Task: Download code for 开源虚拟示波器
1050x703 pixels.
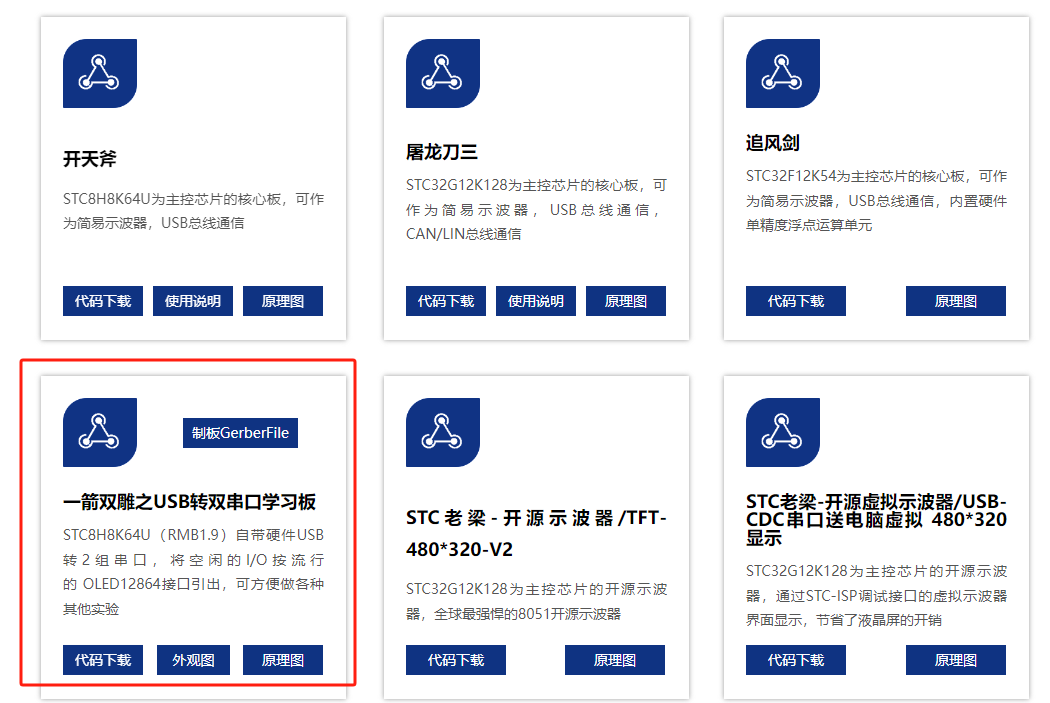Action: (796, 660)
